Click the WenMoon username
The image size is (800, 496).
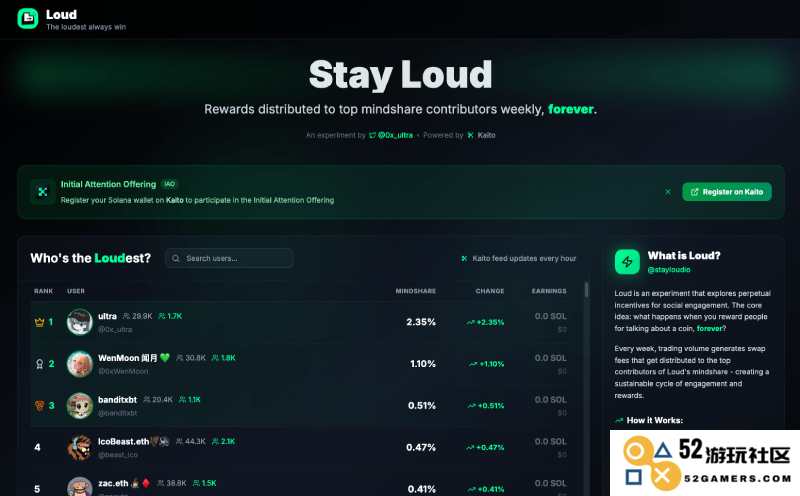click(x=128, y=358)
